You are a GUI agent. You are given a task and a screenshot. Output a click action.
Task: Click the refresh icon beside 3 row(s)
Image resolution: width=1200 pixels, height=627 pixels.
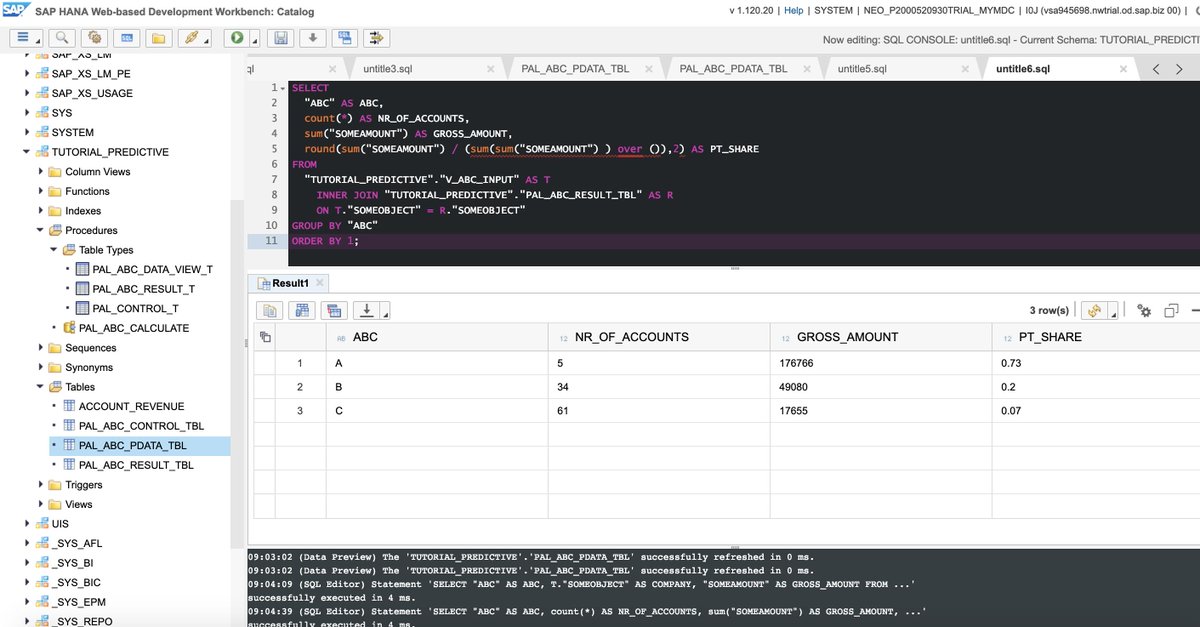click(x=1093, y=310)
